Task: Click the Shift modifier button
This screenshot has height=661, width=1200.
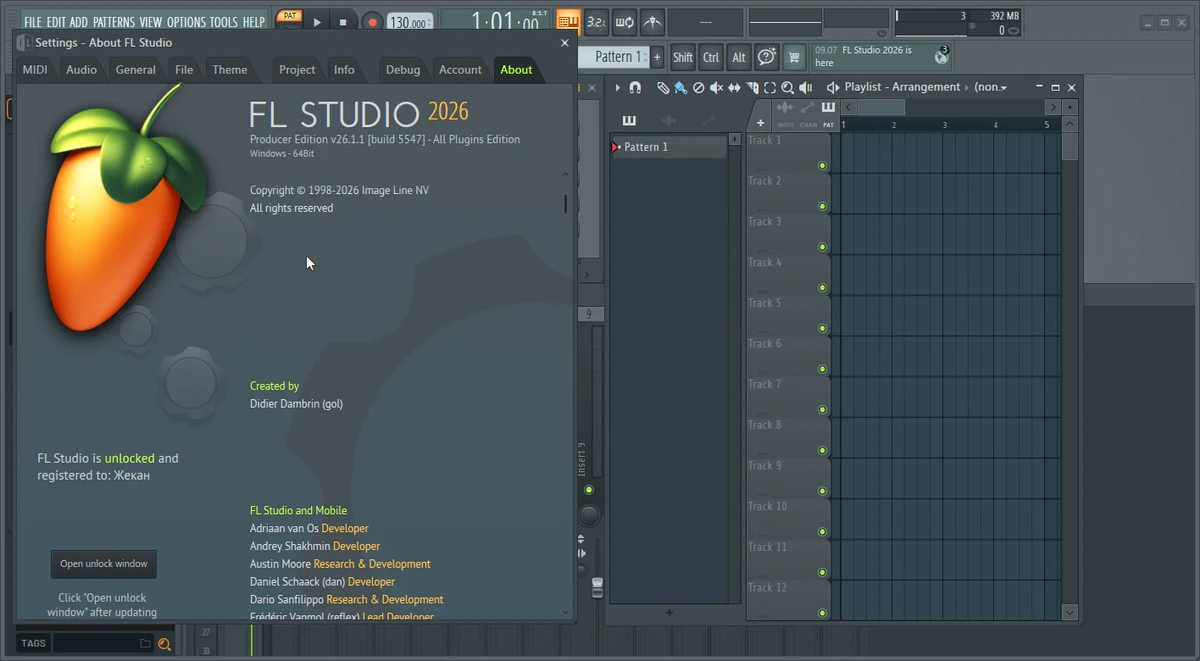Action: click(683, 57)
